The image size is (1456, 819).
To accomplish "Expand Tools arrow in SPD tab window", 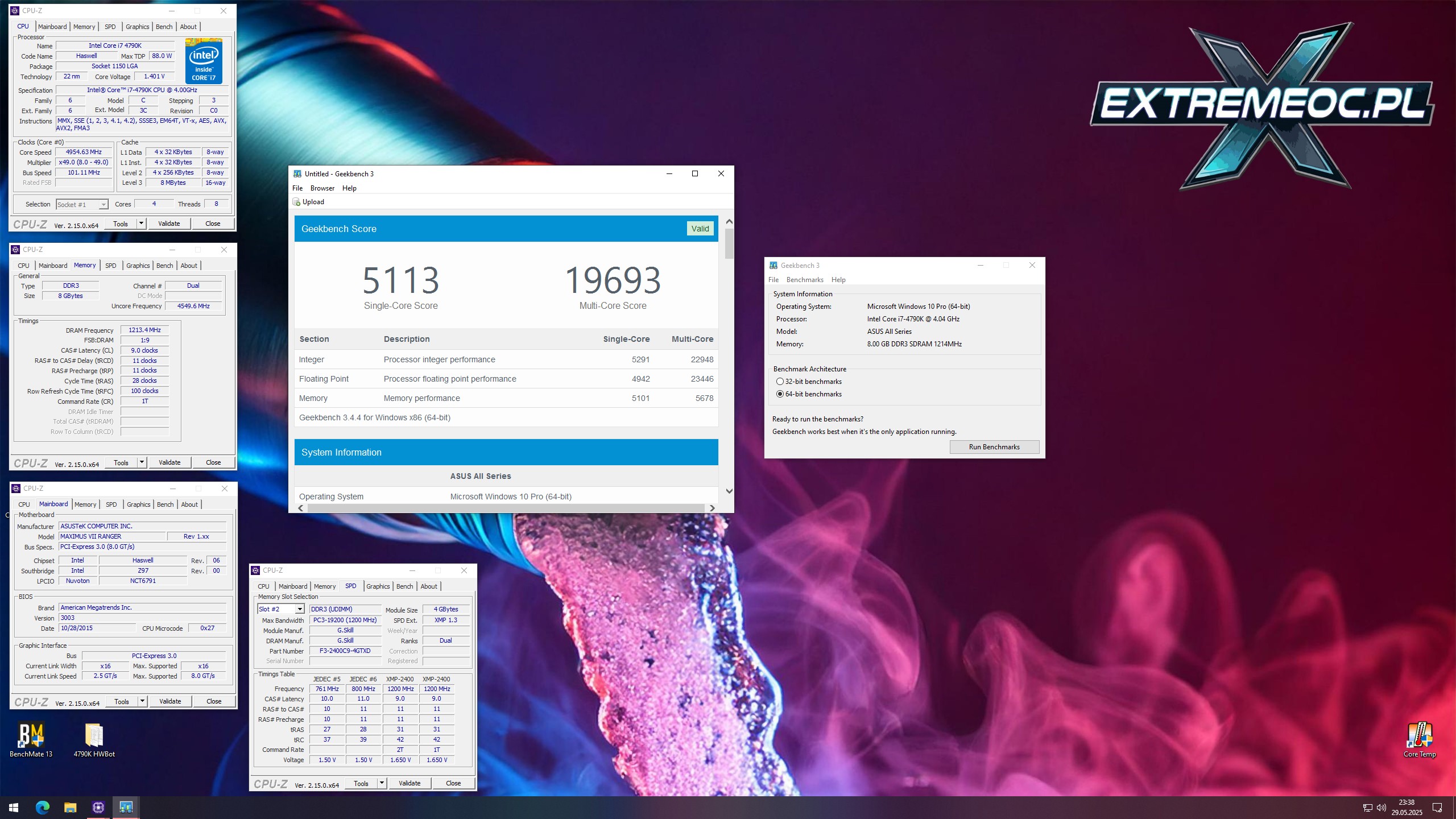I will [x=382, y=783].
